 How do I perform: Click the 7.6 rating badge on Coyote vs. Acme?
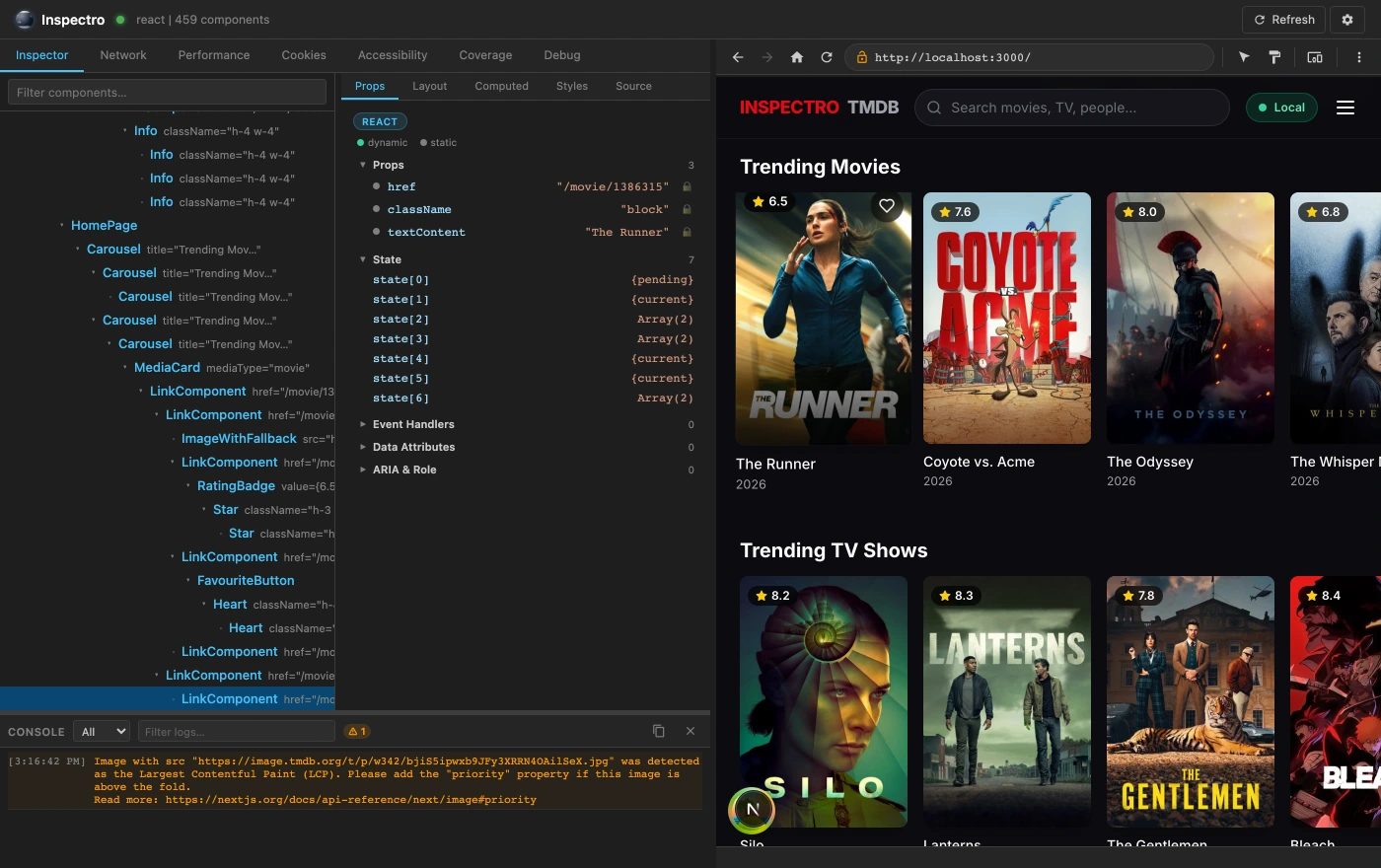tap(954, 212)
